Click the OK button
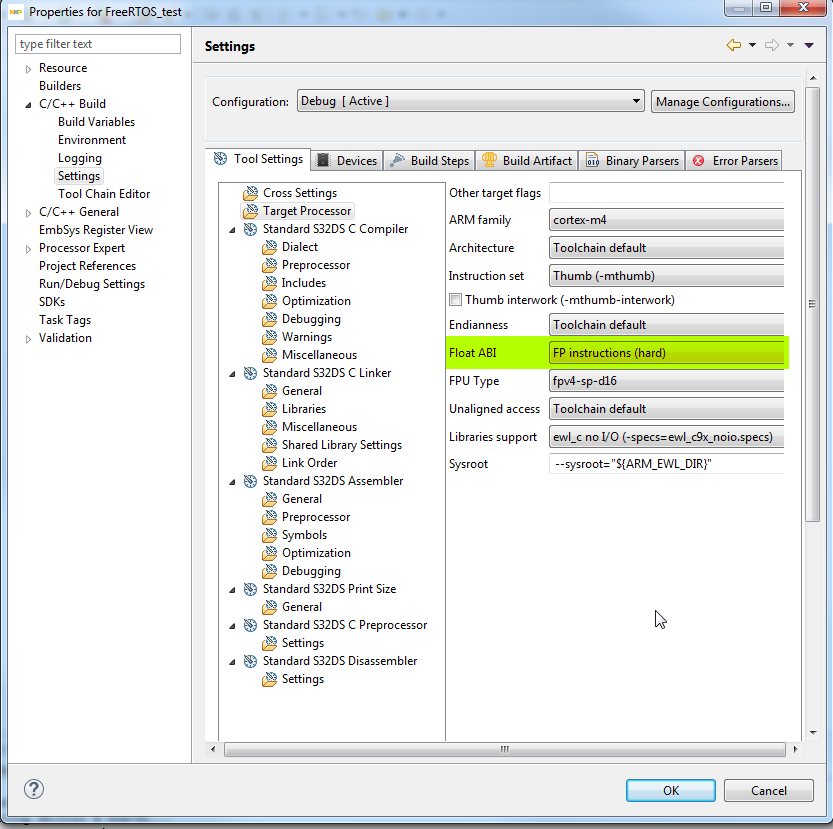Screen dimensions: 833x829 point(670,790)
